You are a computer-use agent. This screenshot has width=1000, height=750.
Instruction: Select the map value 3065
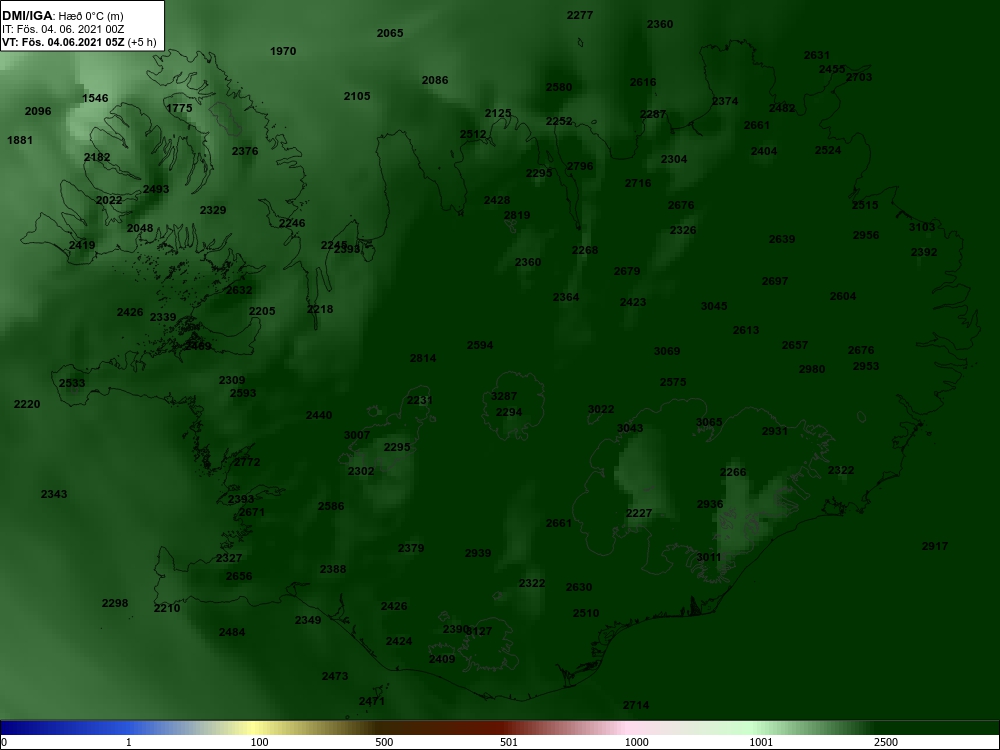point(709,422)
